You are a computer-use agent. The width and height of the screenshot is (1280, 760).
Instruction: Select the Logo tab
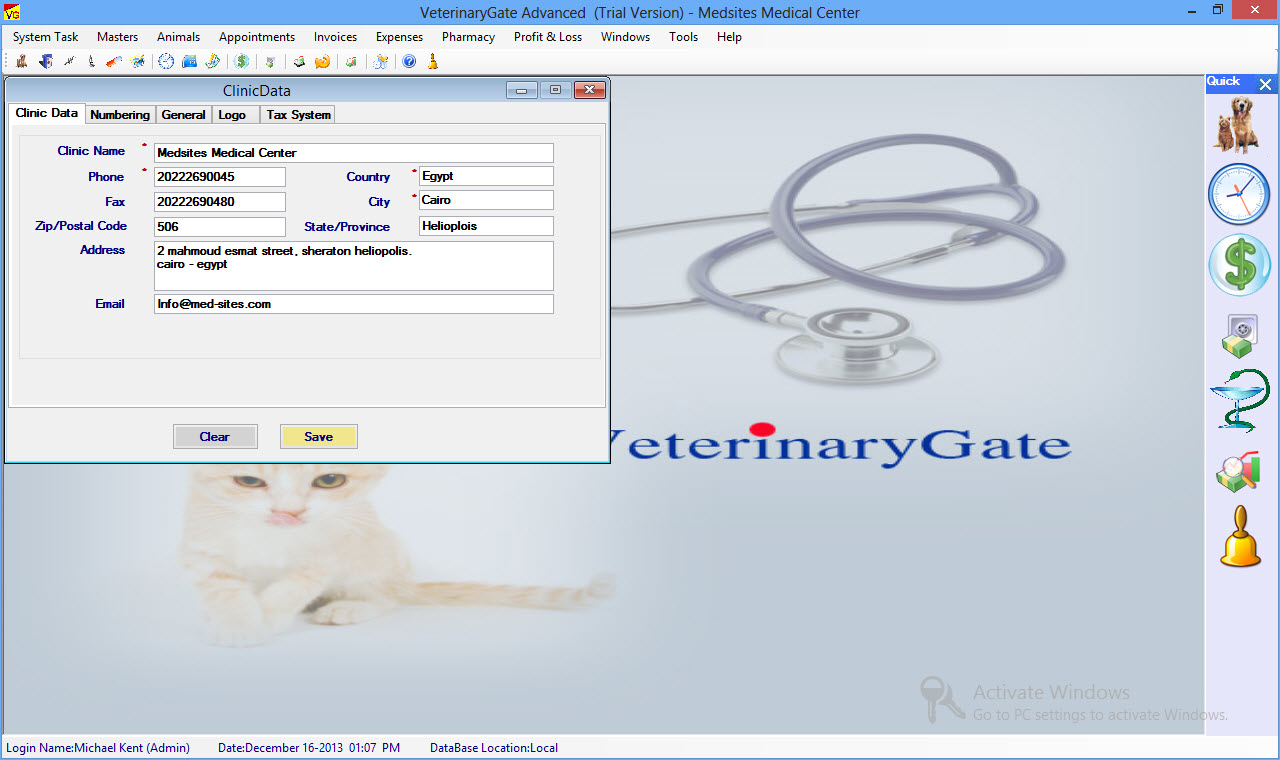[x=232, y=115]
